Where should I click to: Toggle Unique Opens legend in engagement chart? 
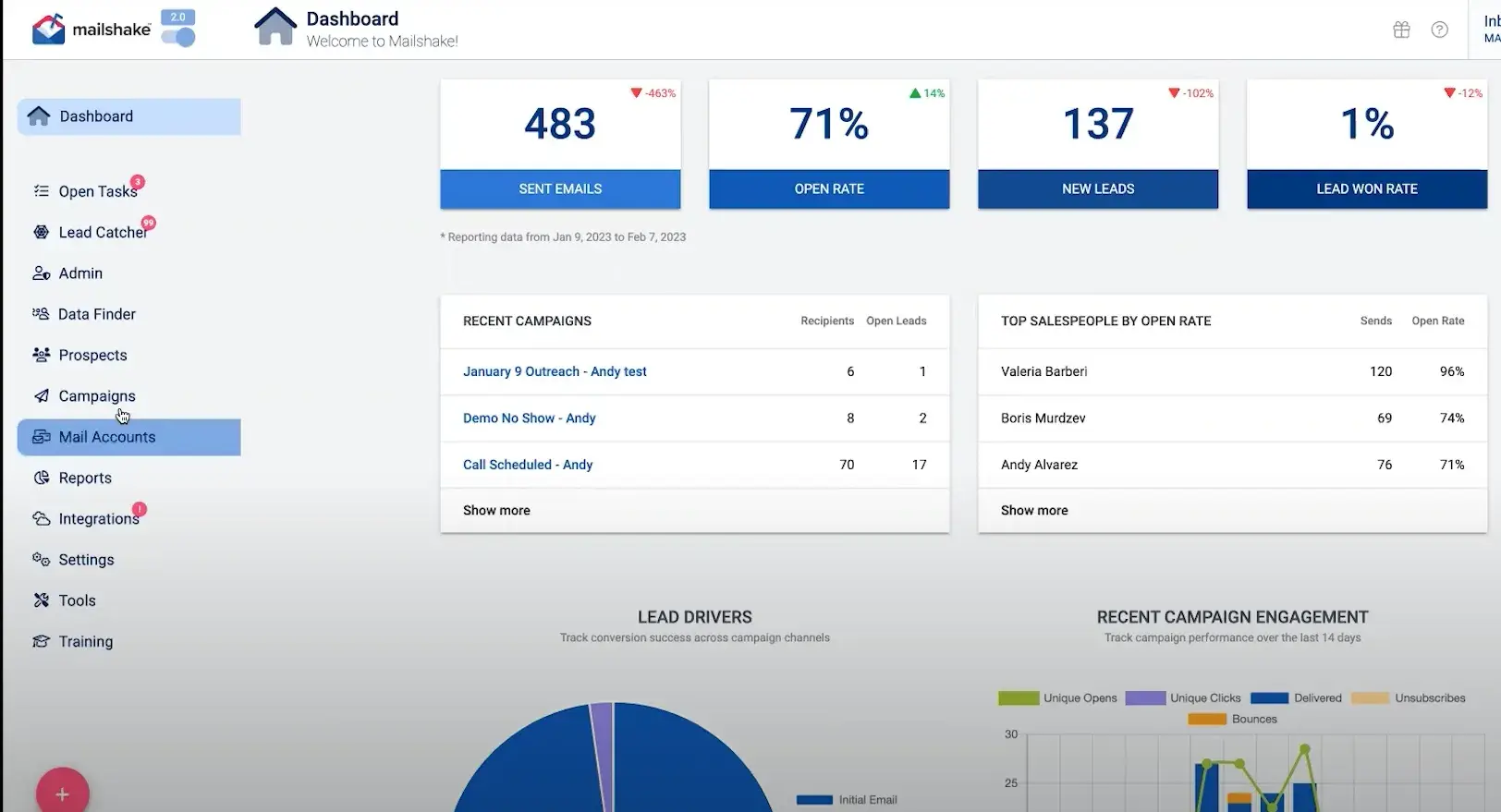[1019, 698]
